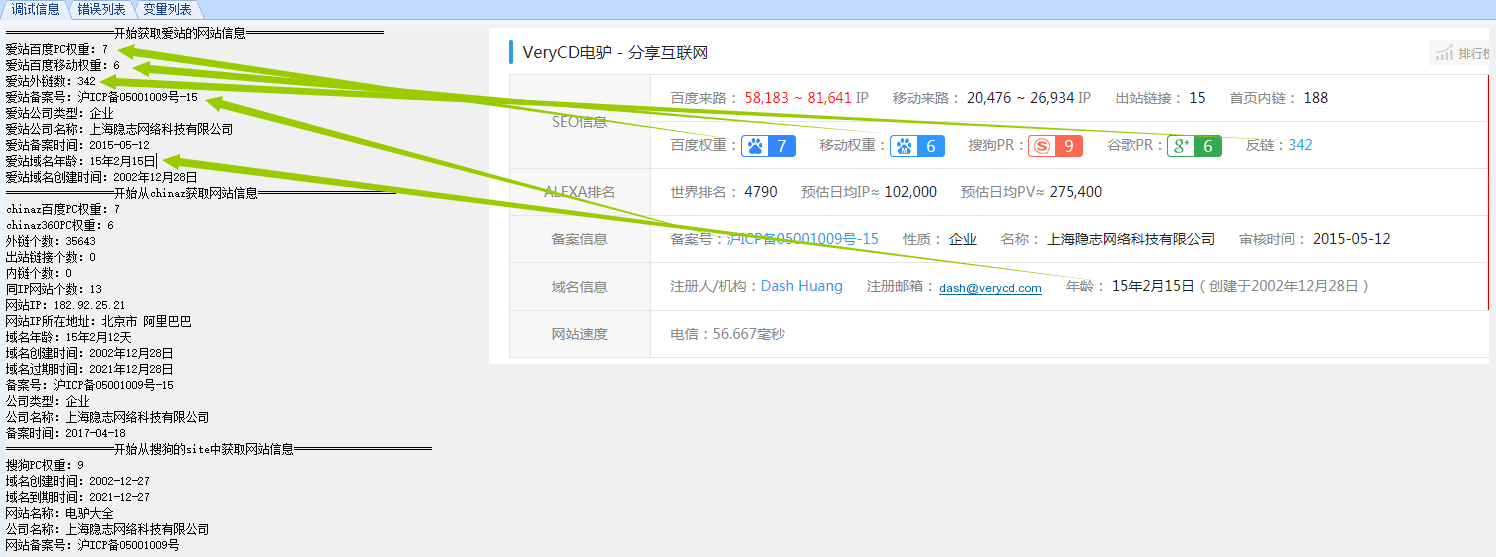Screen dimensions: 1496x557
Task: Click the Google PR g+ badge
Action: click(1194, 146)
